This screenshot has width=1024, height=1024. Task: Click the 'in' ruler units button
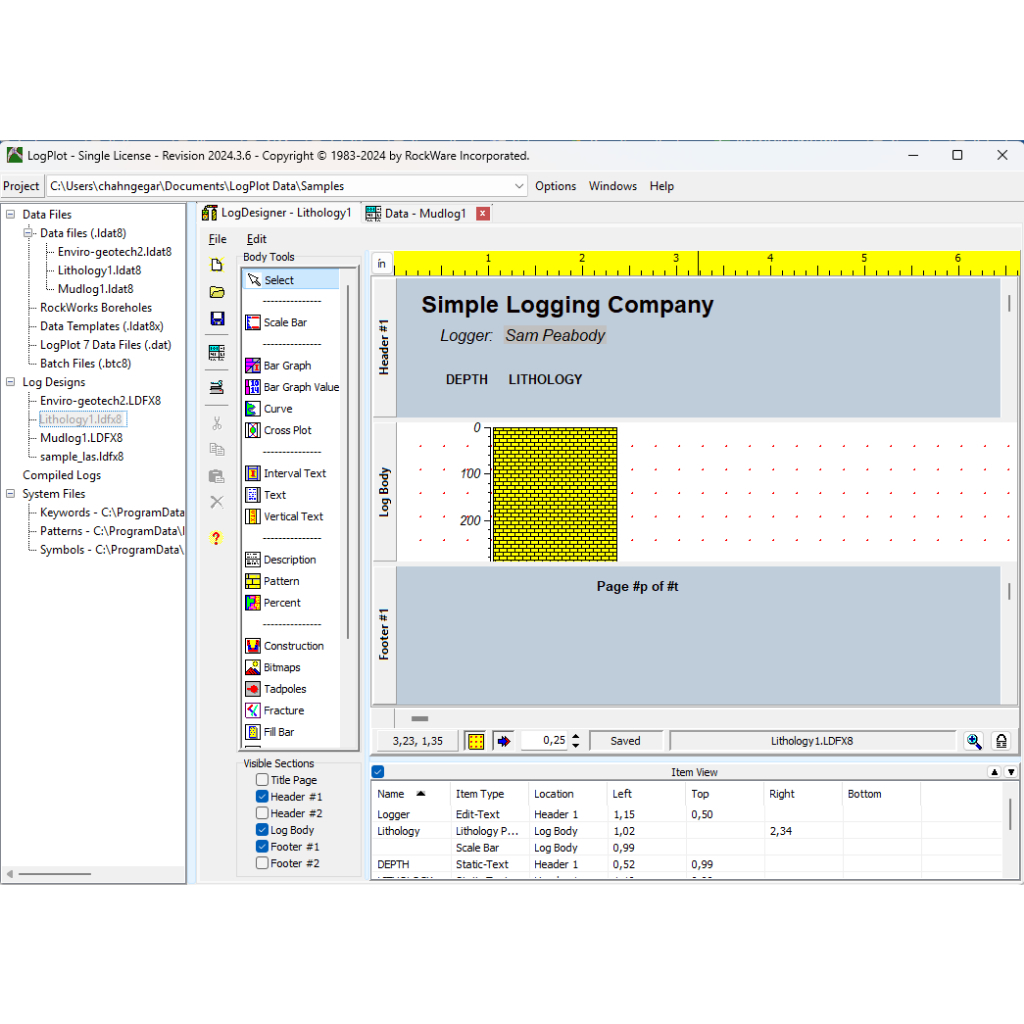[x=381, y=264]
